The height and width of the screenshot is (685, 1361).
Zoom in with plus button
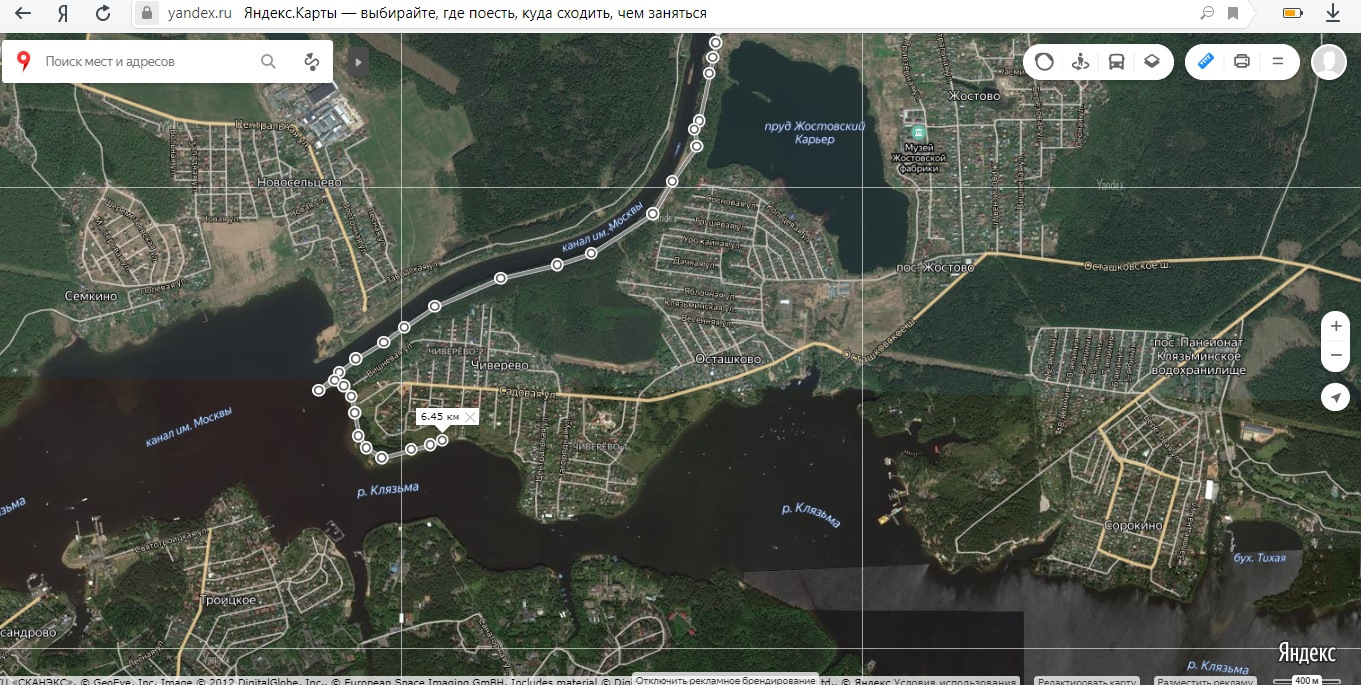pos(1335,327)
